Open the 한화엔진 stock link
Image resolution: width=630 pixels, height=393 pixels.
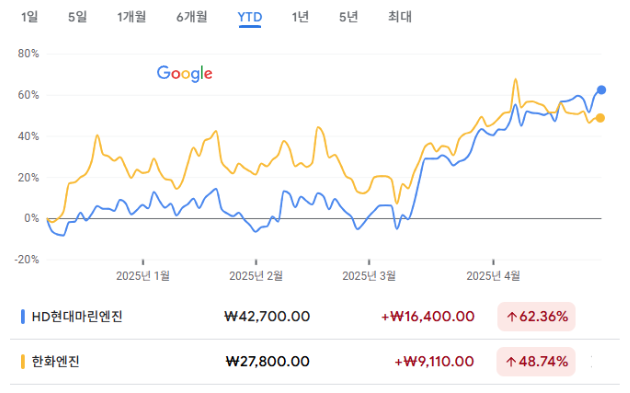[x=55, y=362]
